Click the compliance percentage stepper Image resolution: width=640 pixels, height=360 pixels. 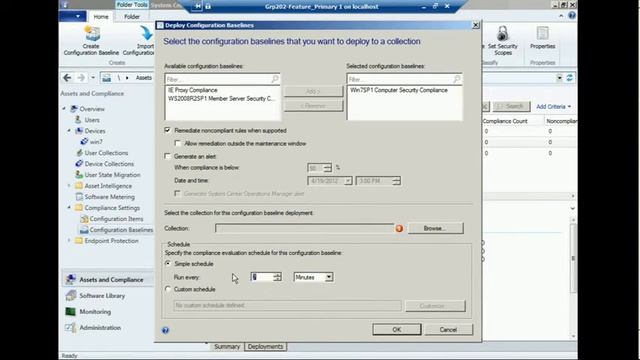[327, 168]
